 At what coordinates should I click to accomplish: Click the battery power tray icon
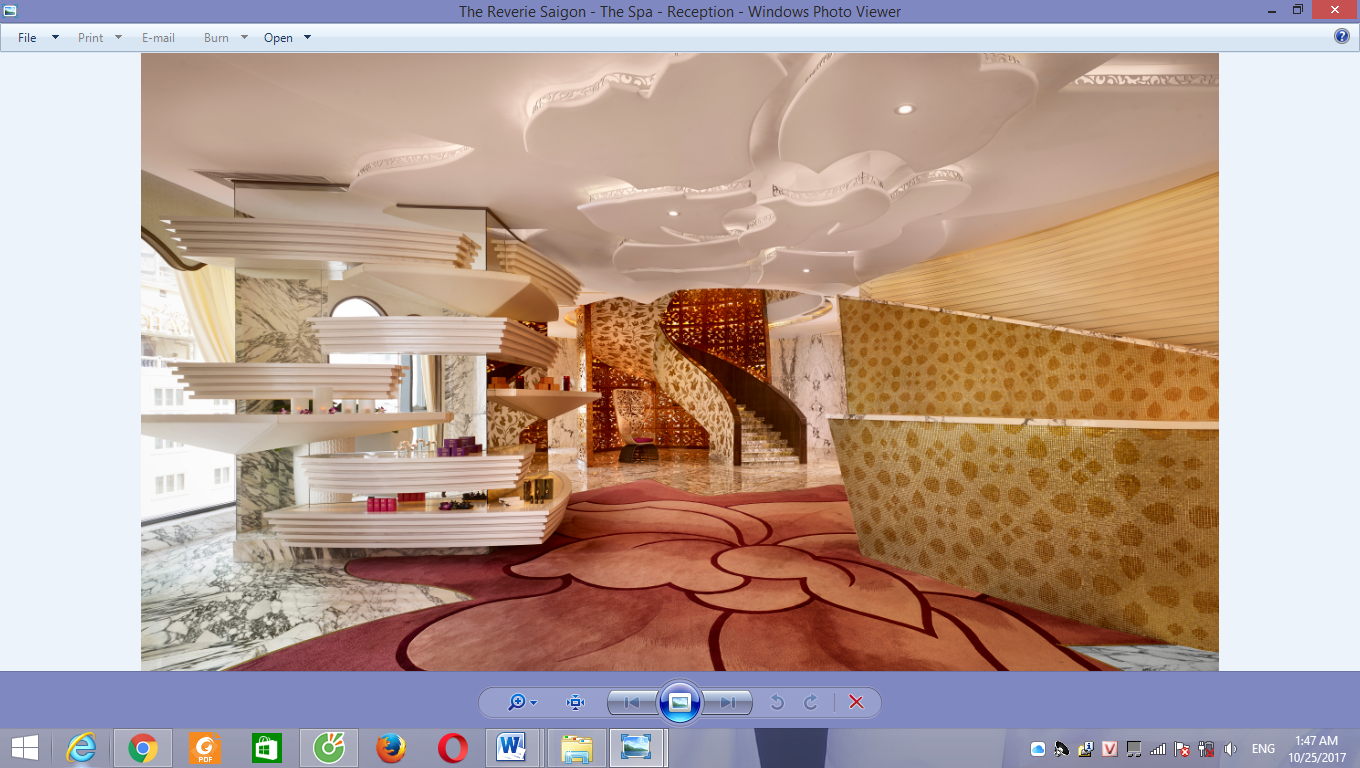(x=1206, y=749)
